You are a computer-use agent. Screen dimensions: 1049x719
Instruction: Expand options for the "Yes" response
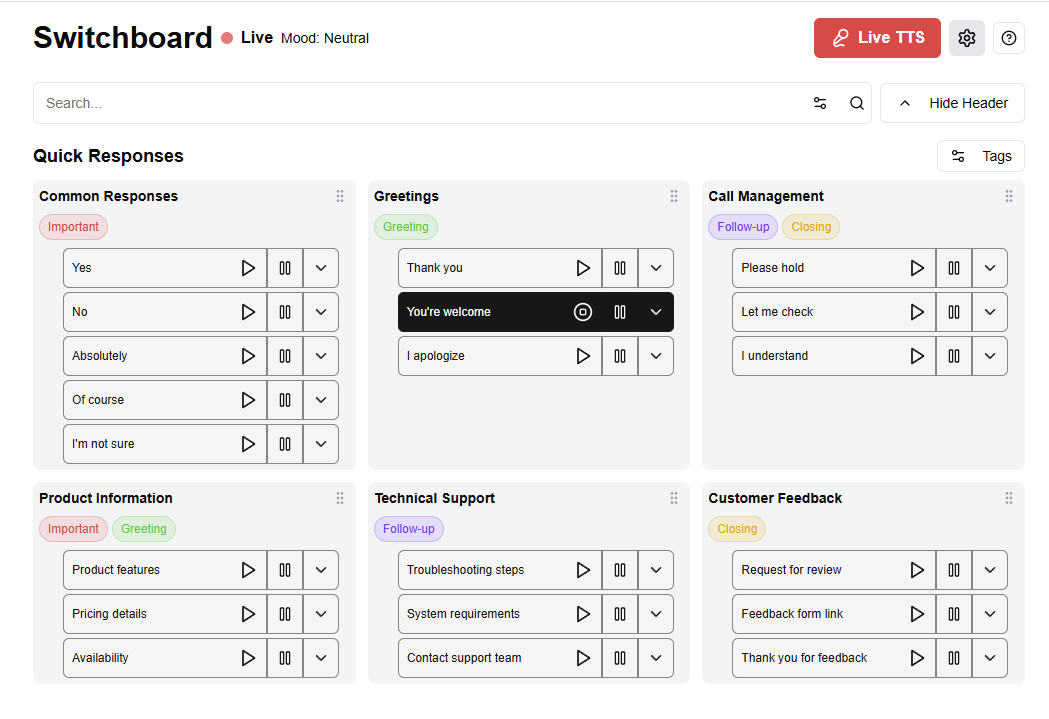pos(321,267)
